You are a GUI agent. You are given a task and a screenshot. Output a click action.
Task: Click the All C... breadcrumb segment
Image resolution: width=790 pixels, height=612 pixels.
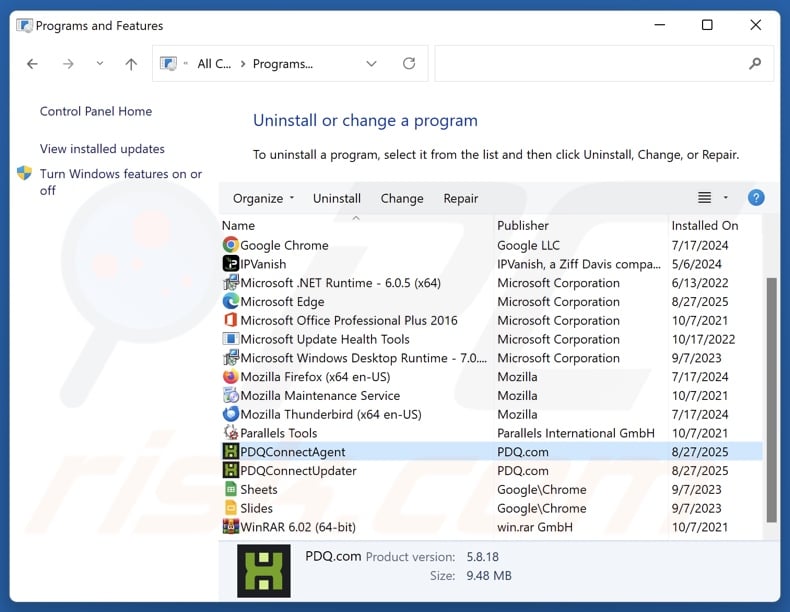coord(214,64)
